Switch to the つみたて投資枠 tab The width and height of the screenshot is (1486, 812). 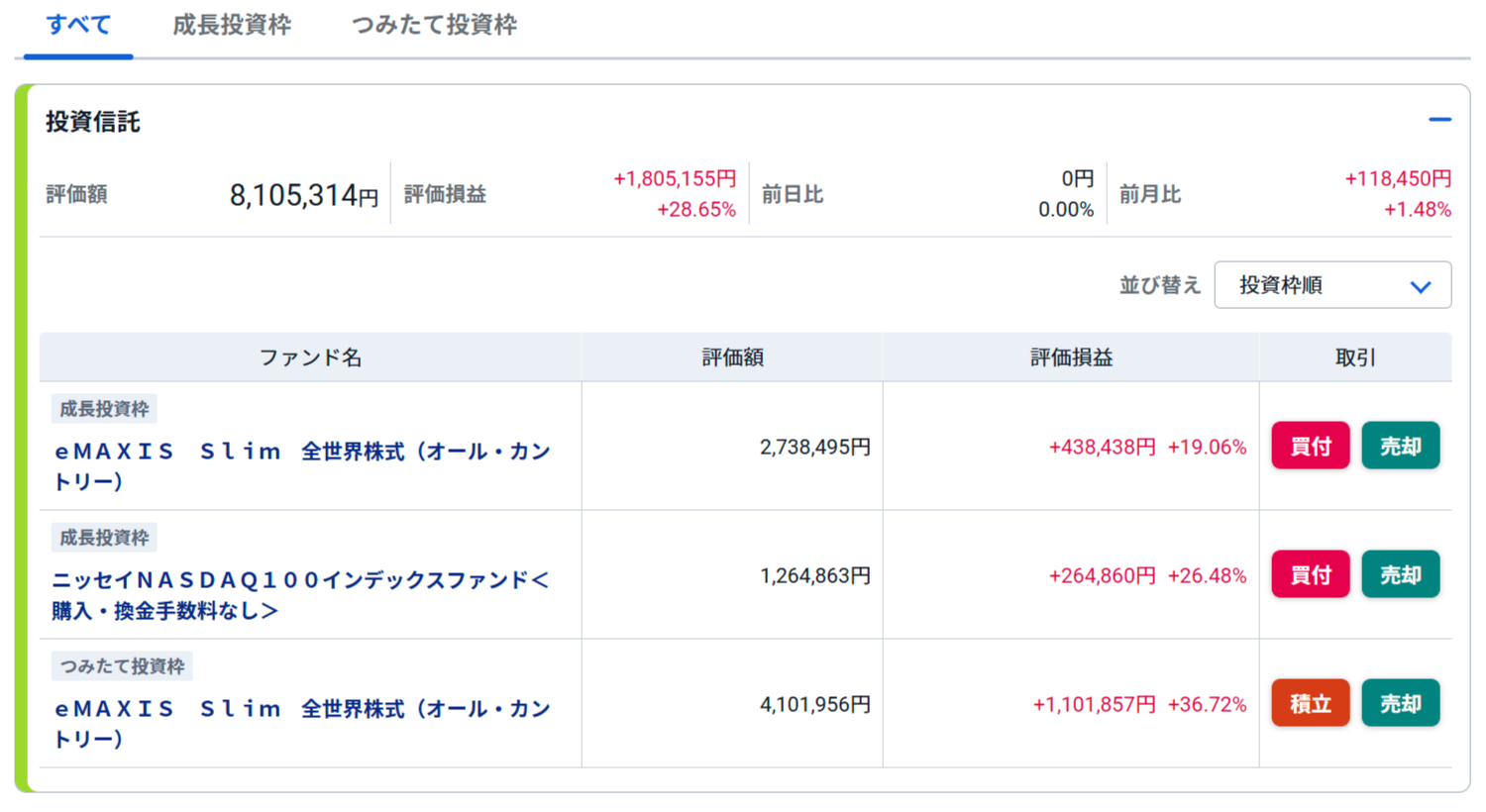[x=434, y=25]
